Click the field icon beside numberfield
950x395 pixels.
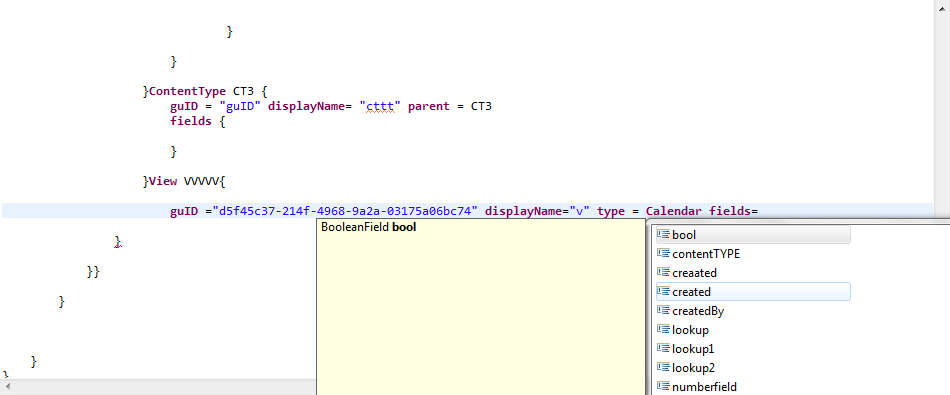pyautogui.click(x=663, y=387)
